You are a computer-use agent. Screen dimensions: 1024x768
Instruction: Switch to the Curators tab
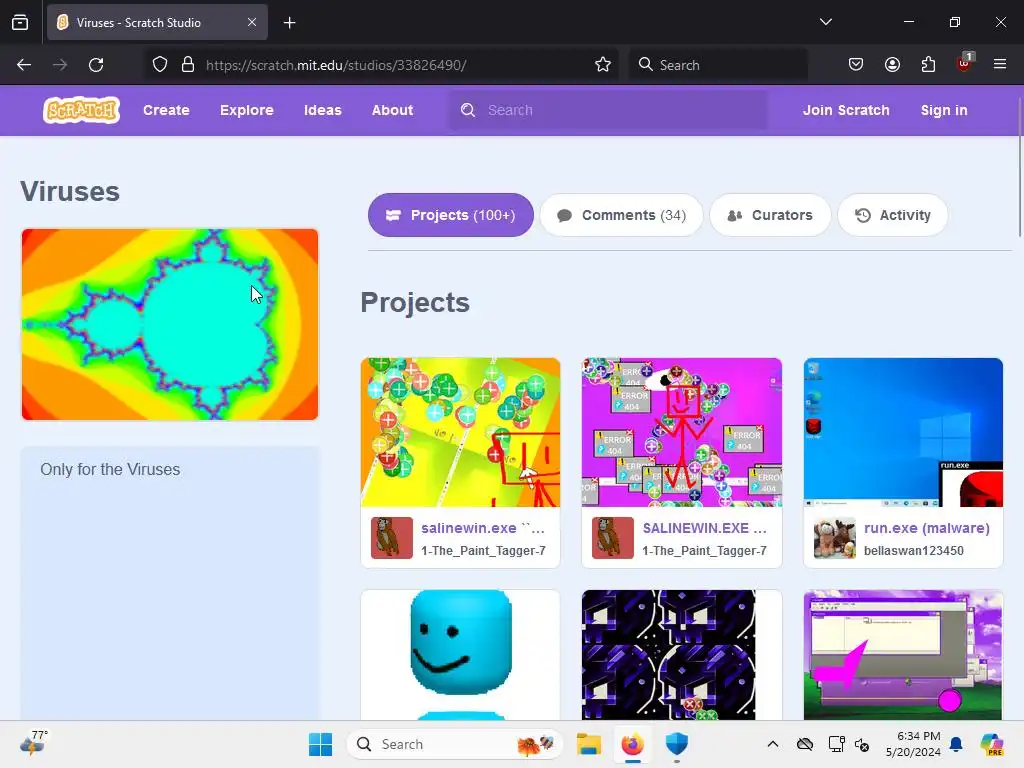coord(770,215)
